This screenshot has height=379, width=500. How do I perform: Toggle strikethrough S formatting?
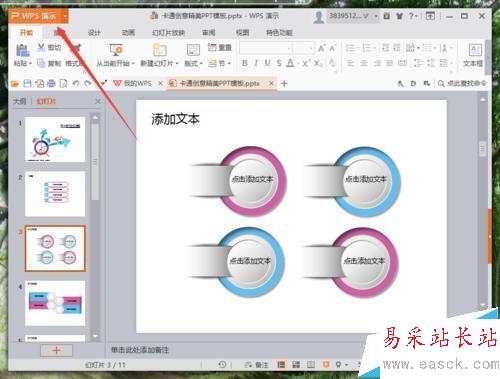tap(279, 63)
